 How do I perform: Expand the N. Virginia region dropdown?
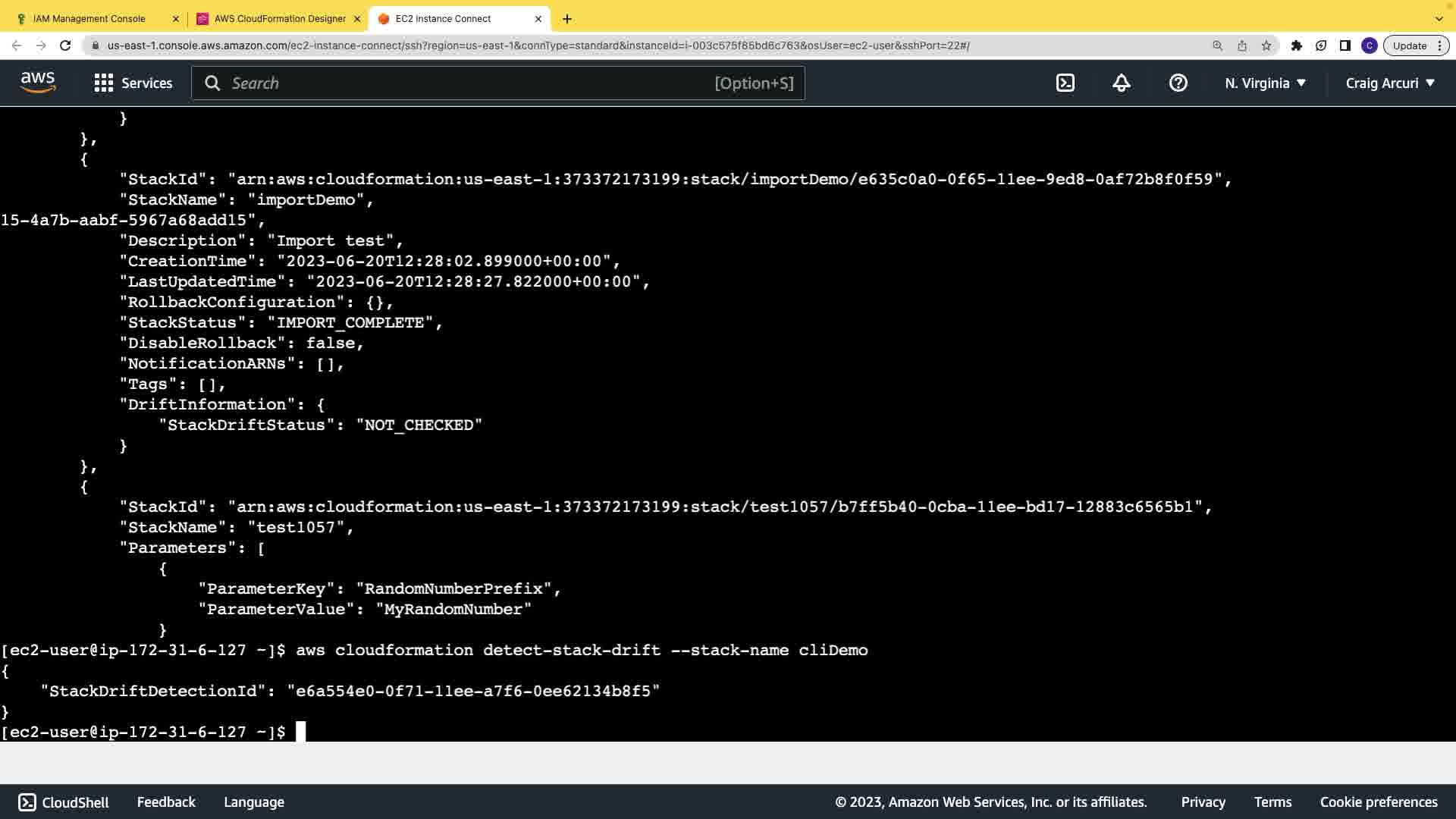click(1265, 83)
